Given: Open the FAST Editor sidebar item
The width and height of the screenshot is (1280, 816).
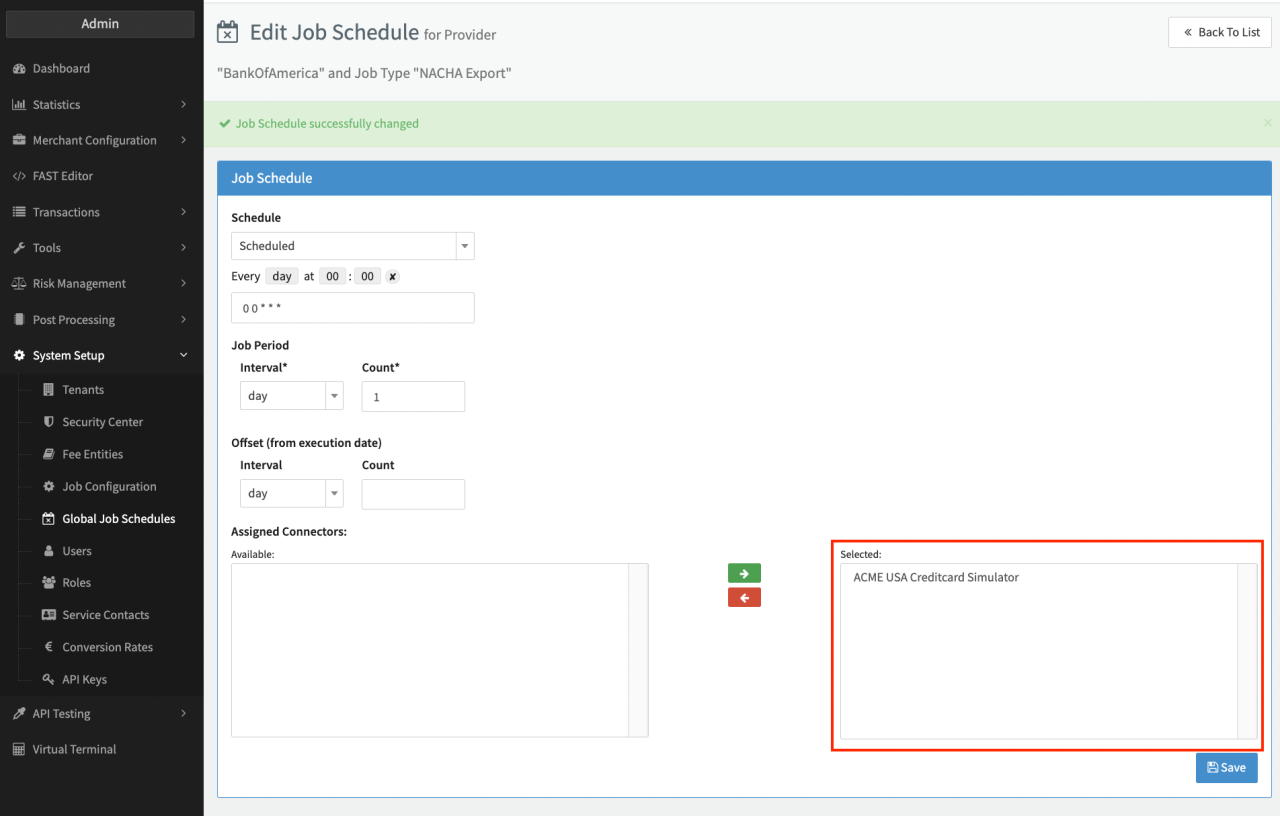Looking at the screenshot, I should point(62,176).
